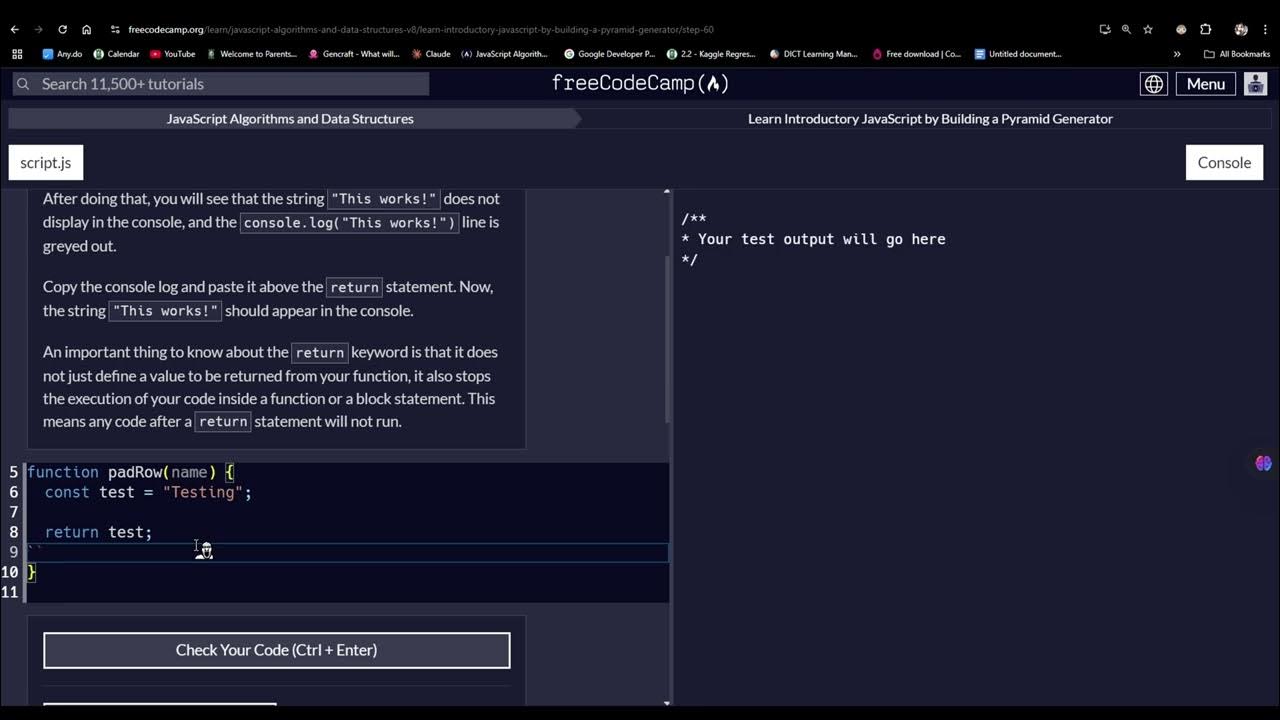Click the install app icon in address bar
The height and width of the screenshot is (720, 1280).
click(1104, 29)
